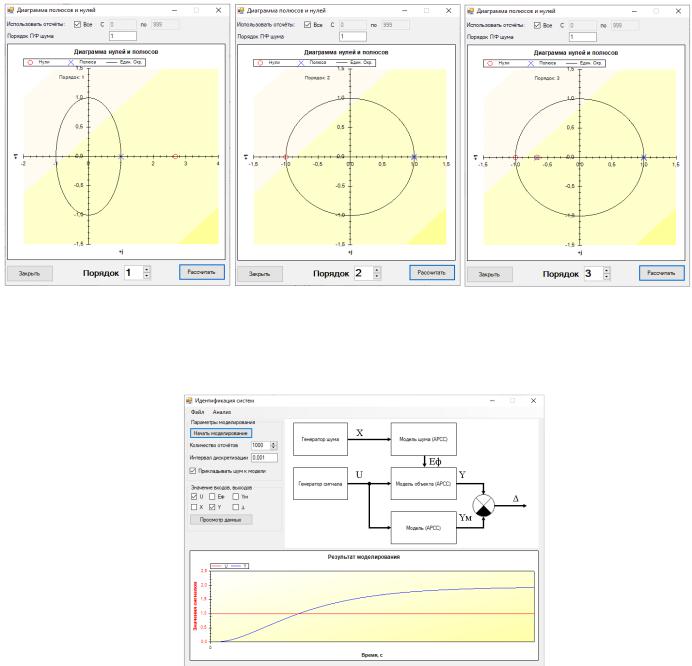Click the summing junction circle in the block diagram
Screen dimensions: 692x666
(483, 505)
